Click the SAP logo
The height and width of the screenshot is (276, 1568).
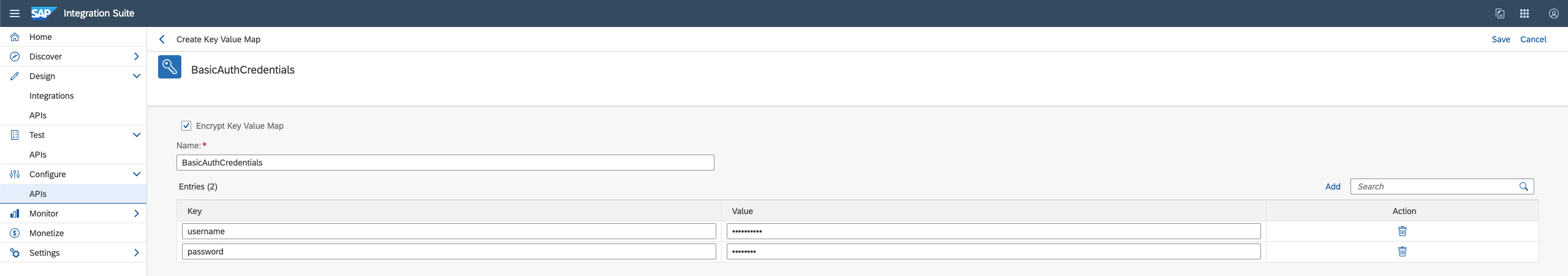click(x=44, y=13)
